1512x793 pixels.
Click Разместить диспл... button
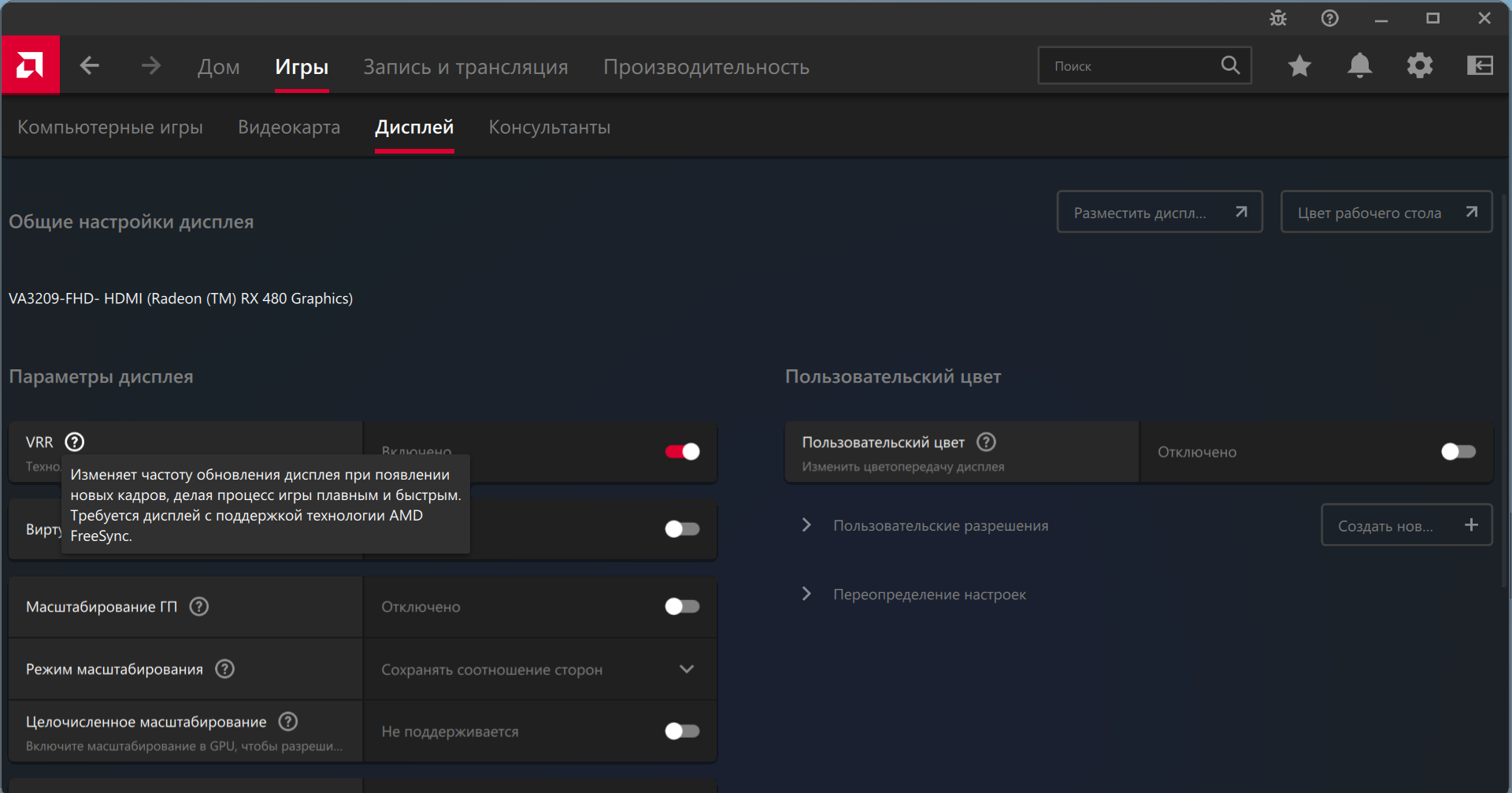tap(1159, 212)
